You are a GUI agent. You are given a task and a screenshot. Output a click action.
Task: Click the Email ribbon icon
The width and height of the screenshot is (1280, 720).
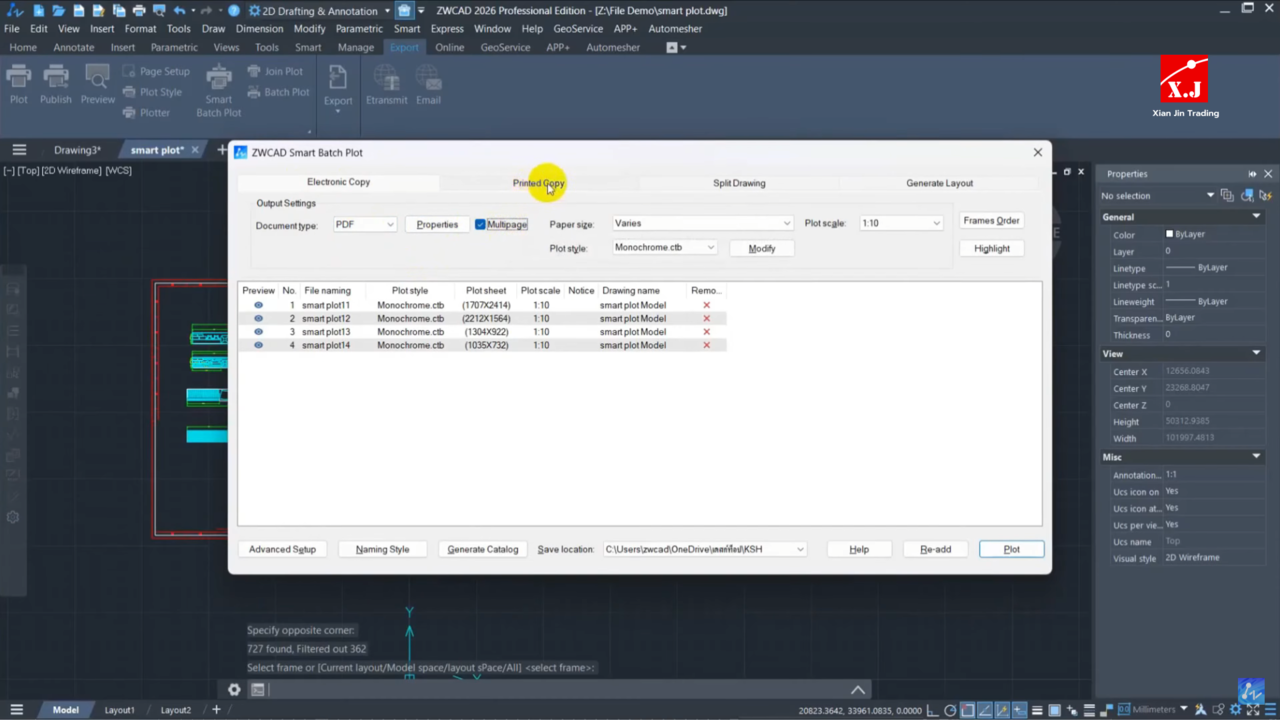coord(428,85)
